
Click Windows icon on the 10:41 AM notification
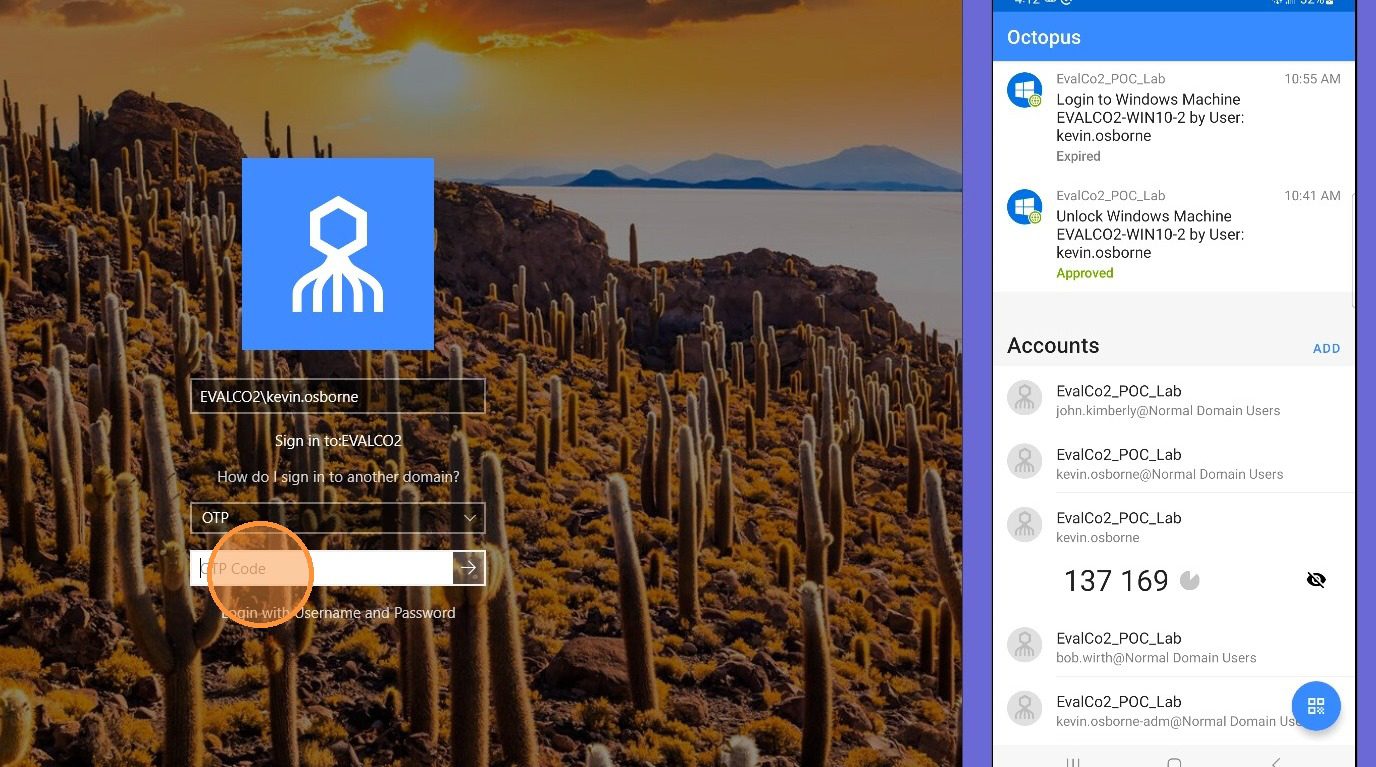click(x=1024, y=207)
